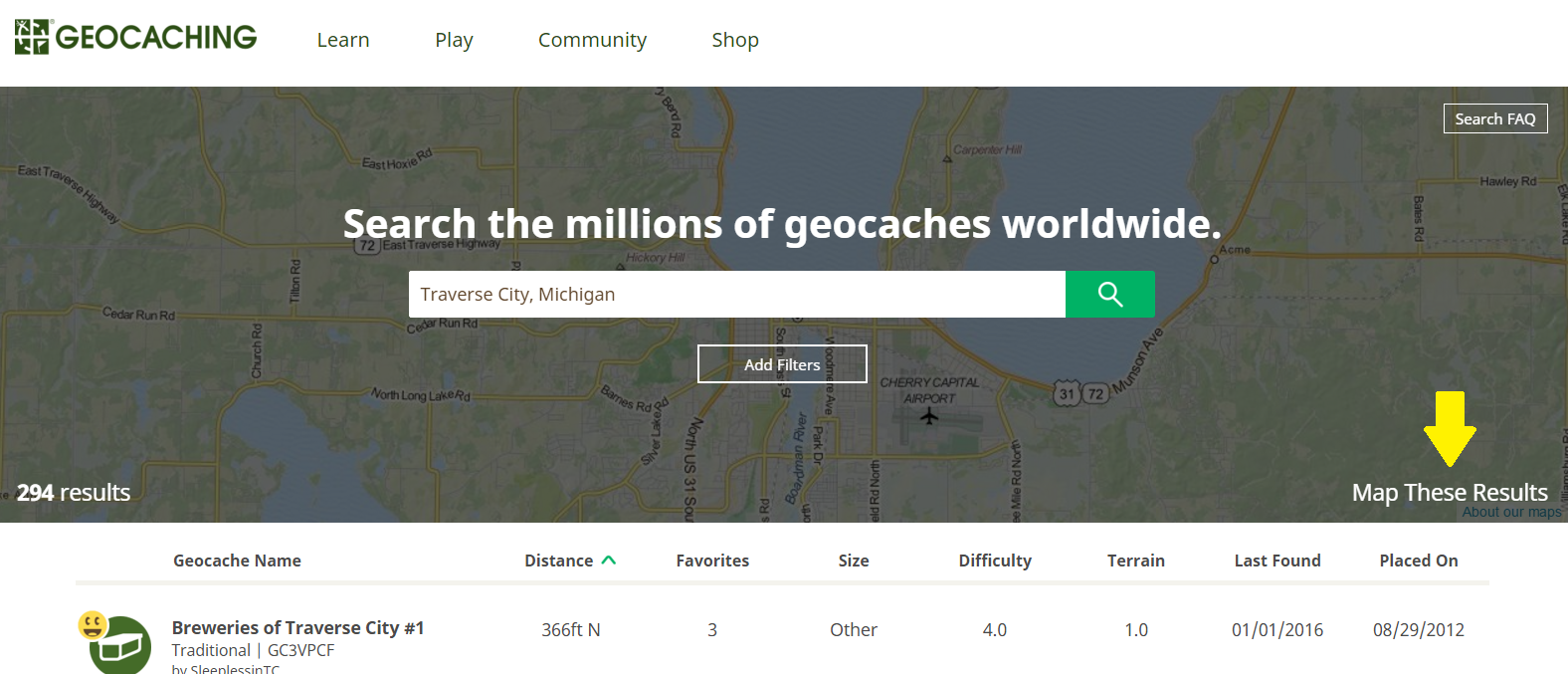Click the 'Traditional' cache type text
The width and height of the screenshot is (1568, 674).
coord(211,650)
